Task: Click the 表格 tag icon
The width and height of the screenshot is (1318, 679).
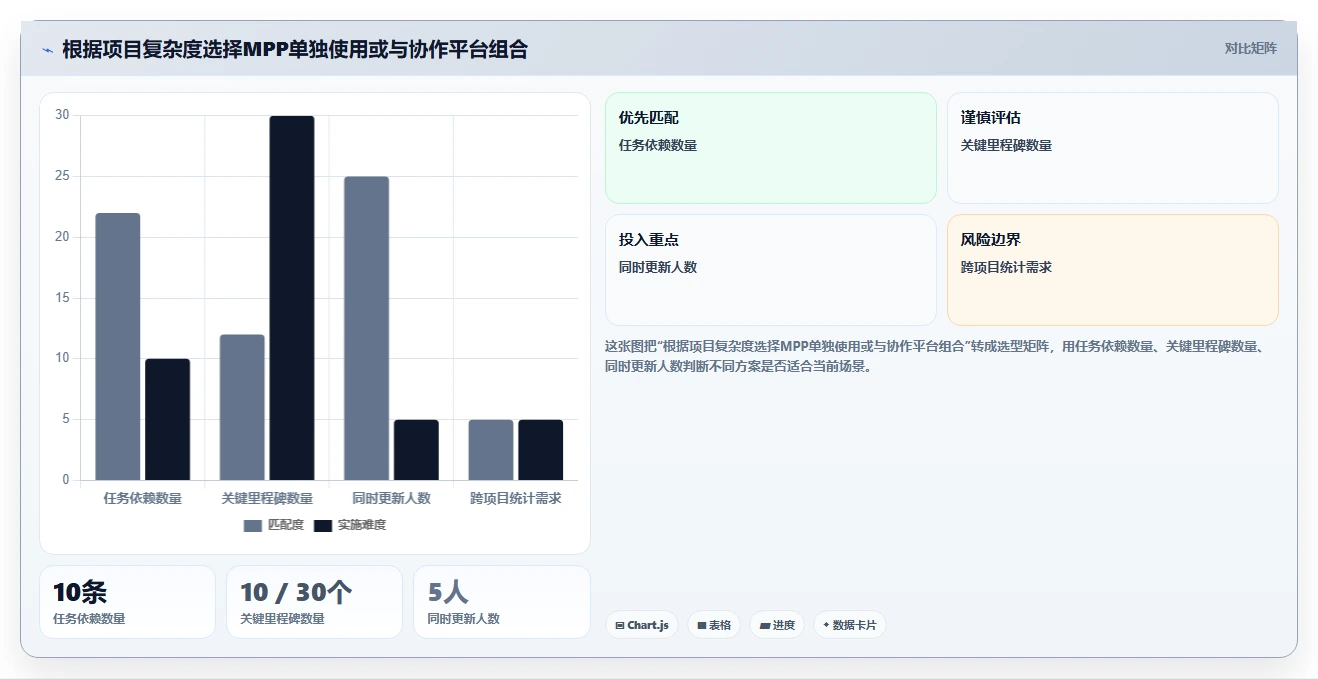Action: click(x=702, y=626)
